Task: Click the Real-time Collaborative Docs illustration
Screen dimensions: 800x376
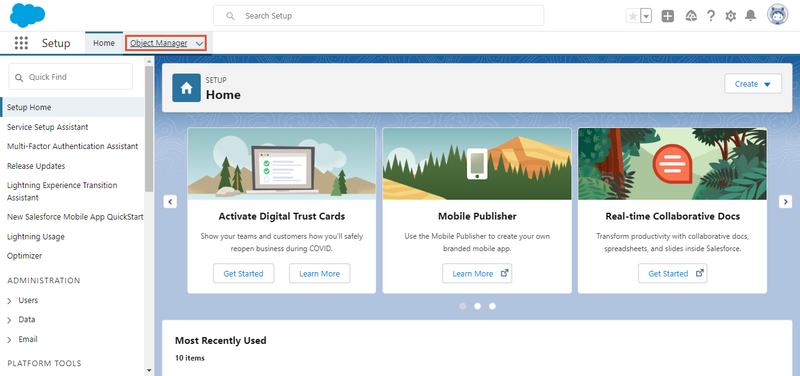Action: (x=672, y=163)
